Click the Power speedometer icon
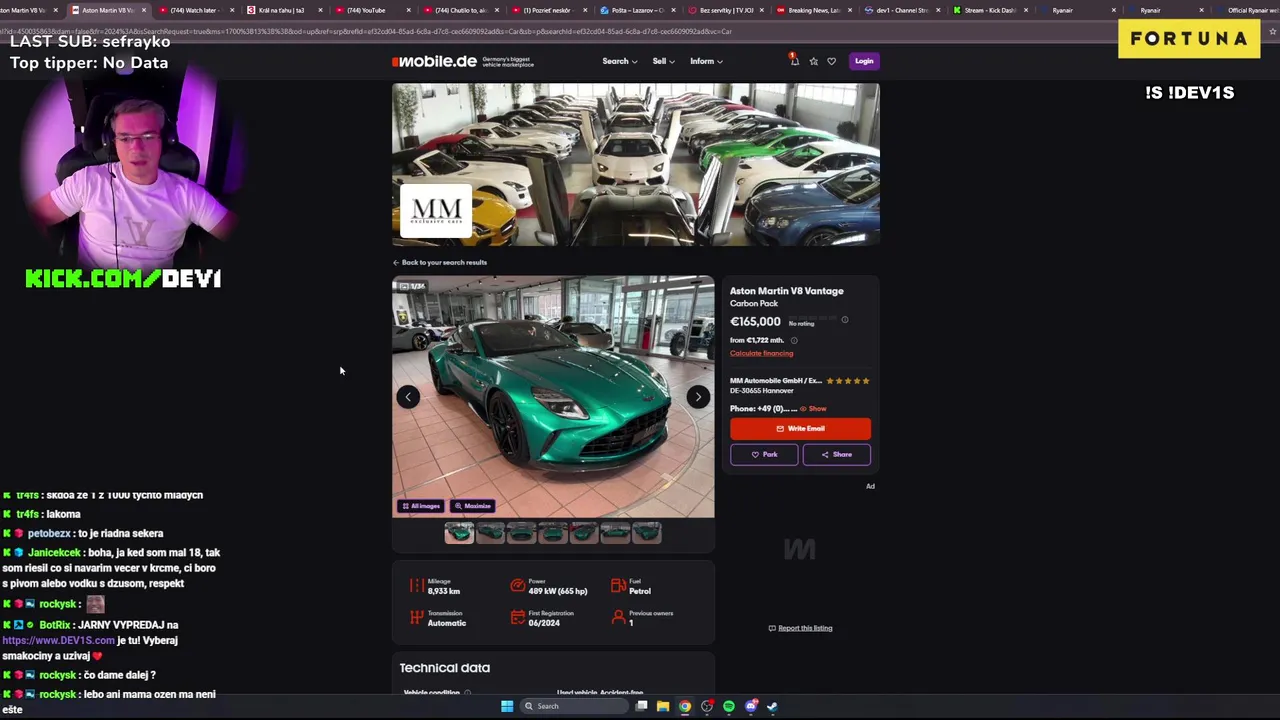1280x720 pixels. click(517, 586)
